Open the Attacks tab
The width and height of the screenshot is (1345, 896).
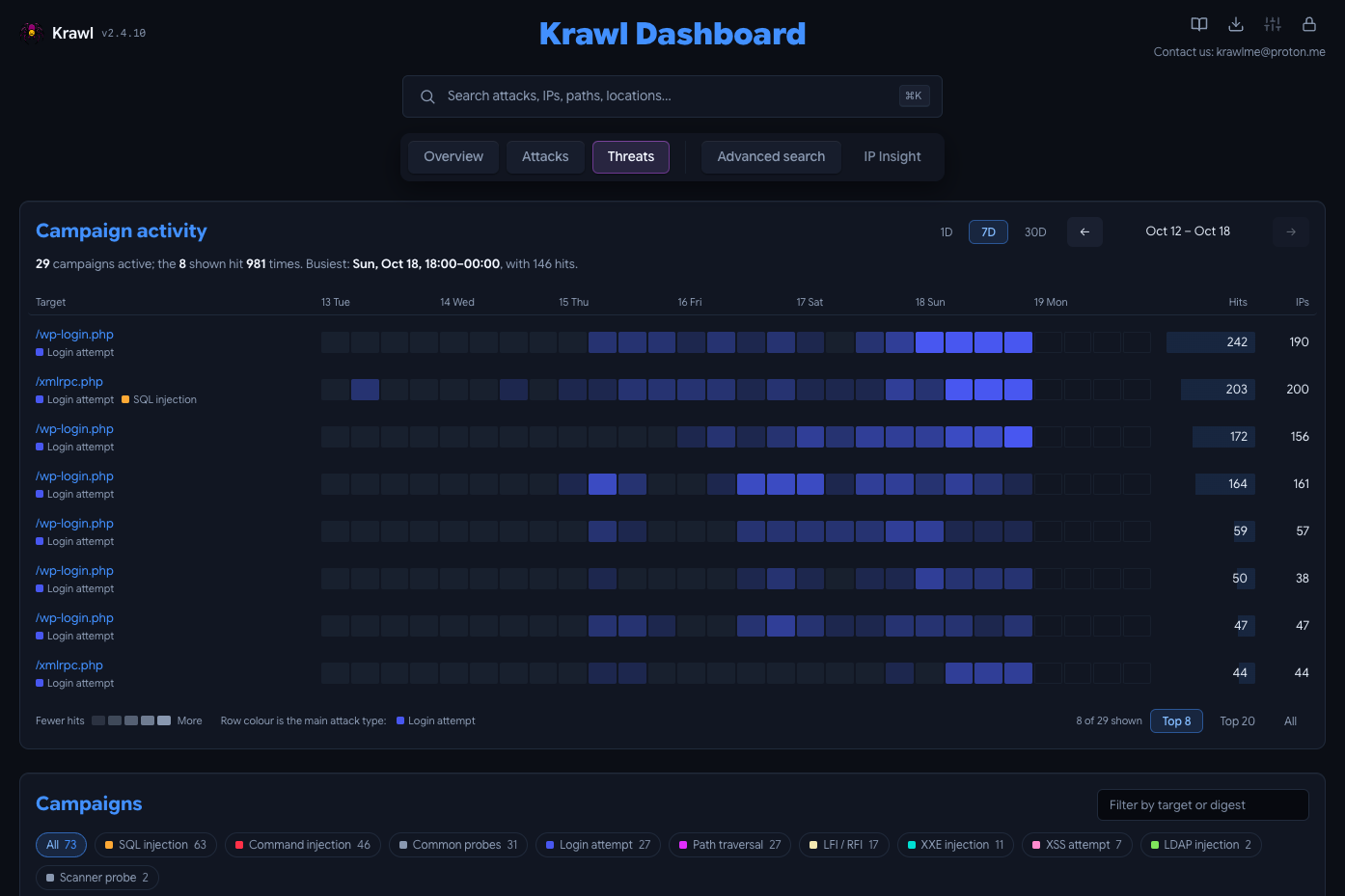click(x=545, y=157)
